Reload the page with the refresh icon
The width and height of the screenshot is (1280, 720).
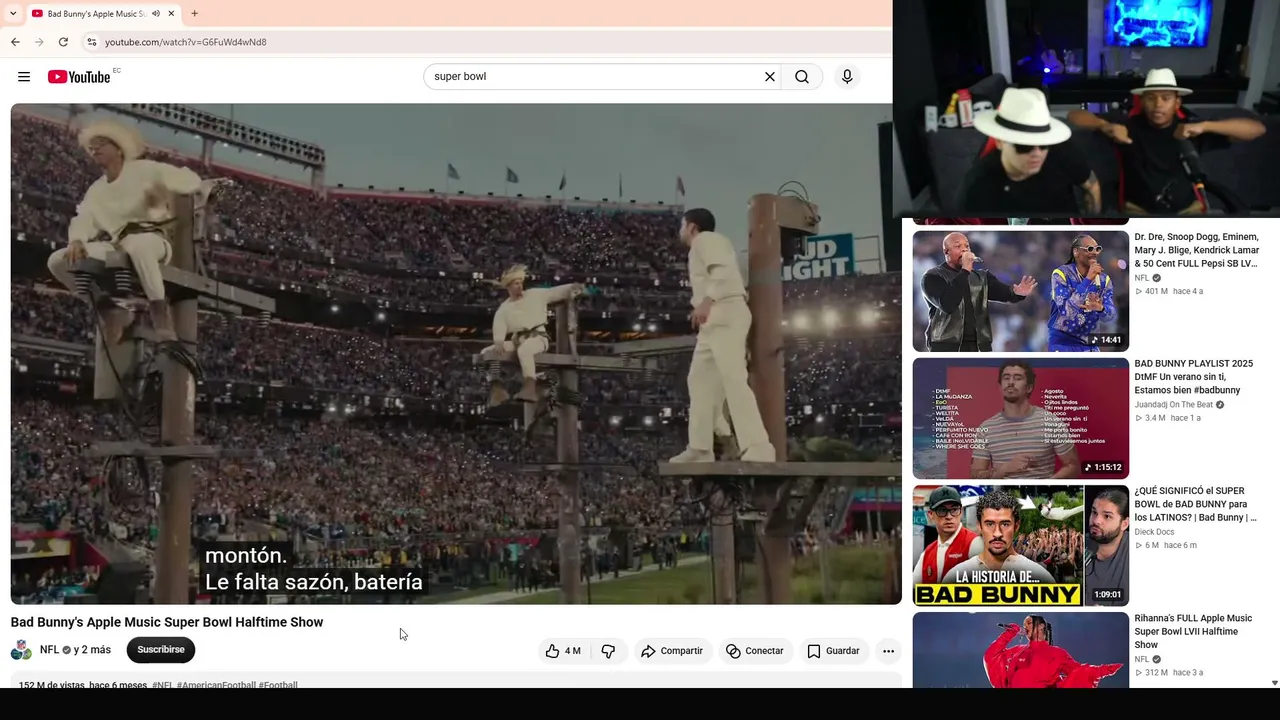[63, 42]
